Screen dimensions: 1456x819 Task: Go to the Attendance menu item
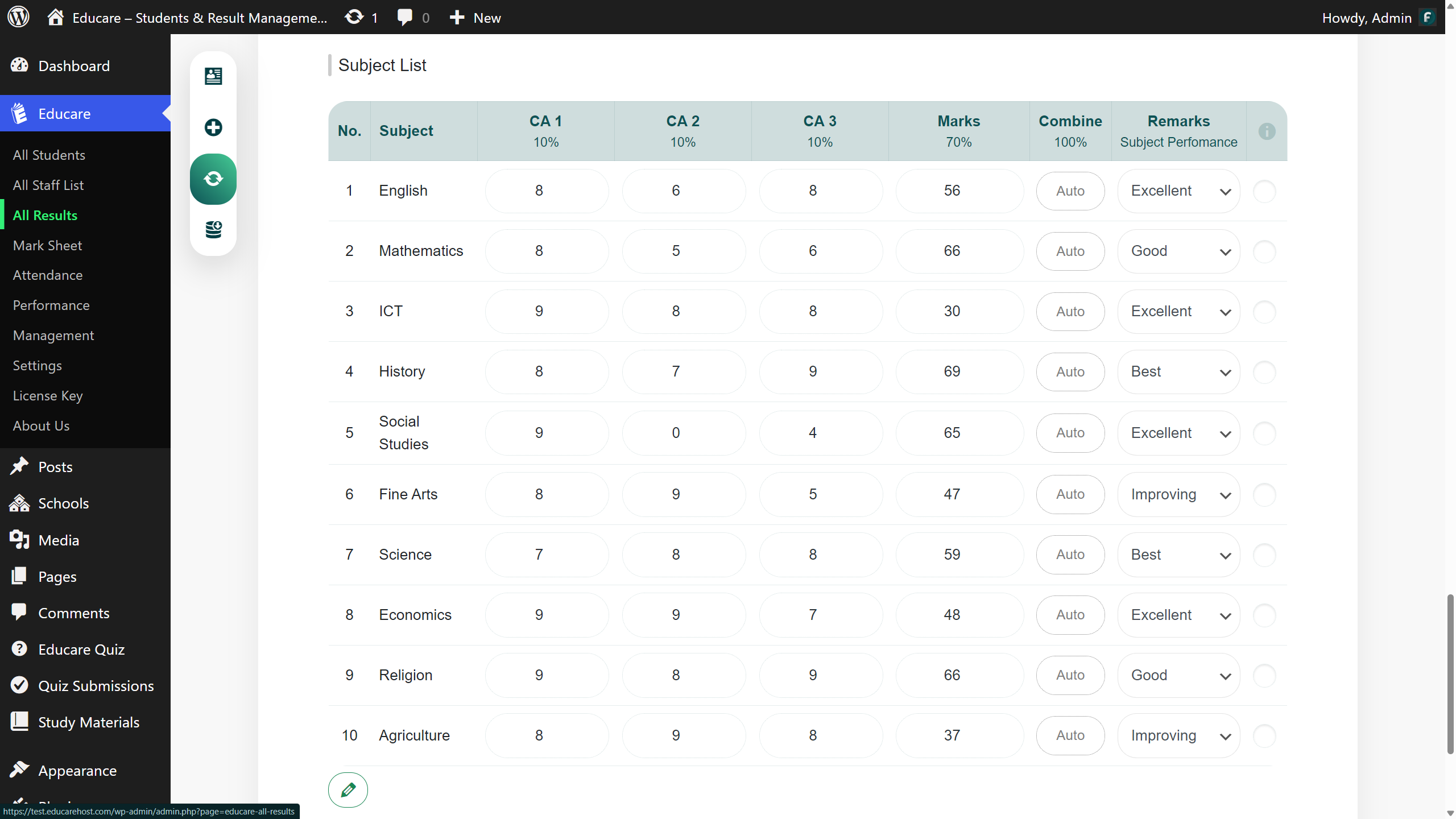point(48,275)
